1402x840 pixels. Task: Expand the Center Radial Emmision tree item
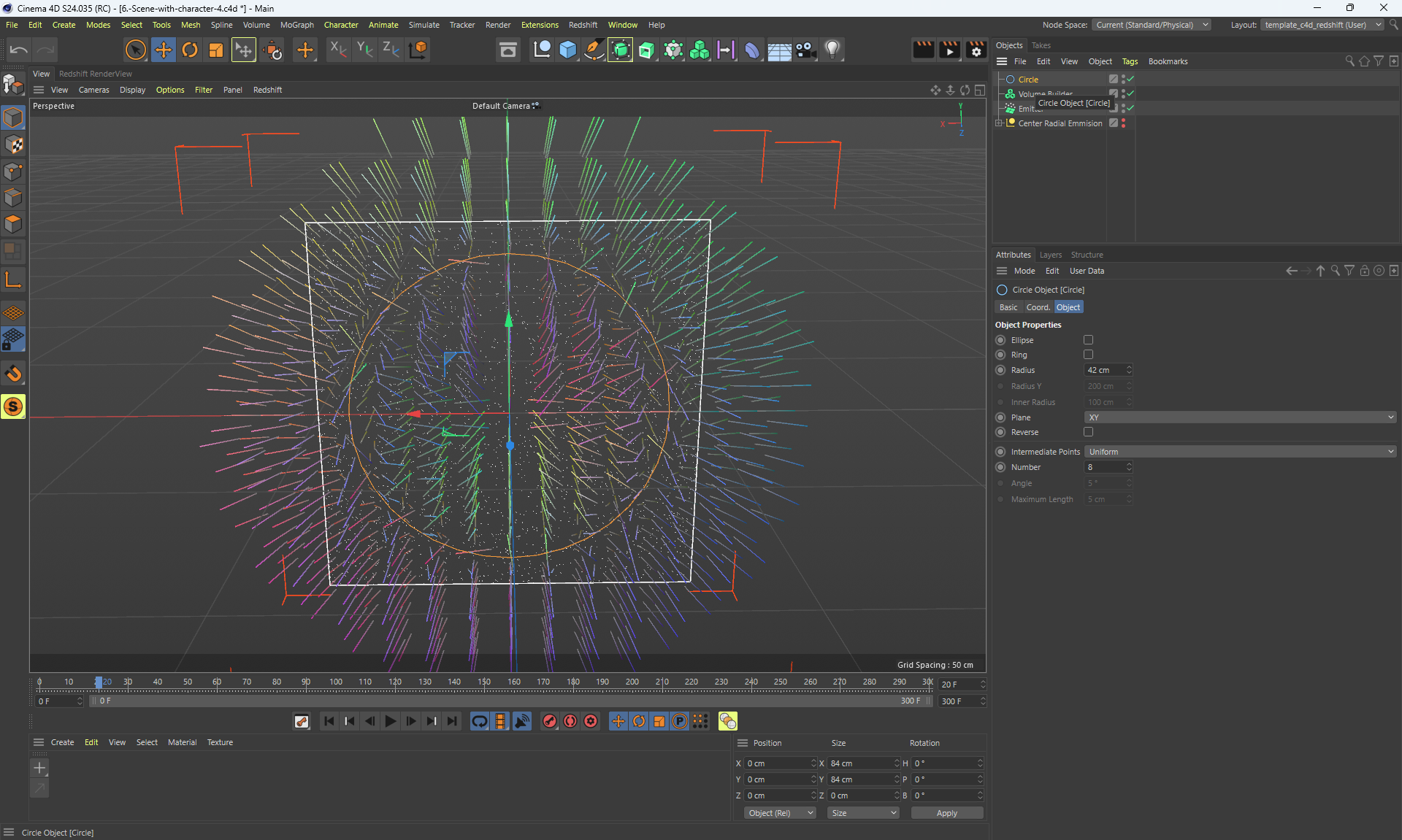(x=999, y=123)
